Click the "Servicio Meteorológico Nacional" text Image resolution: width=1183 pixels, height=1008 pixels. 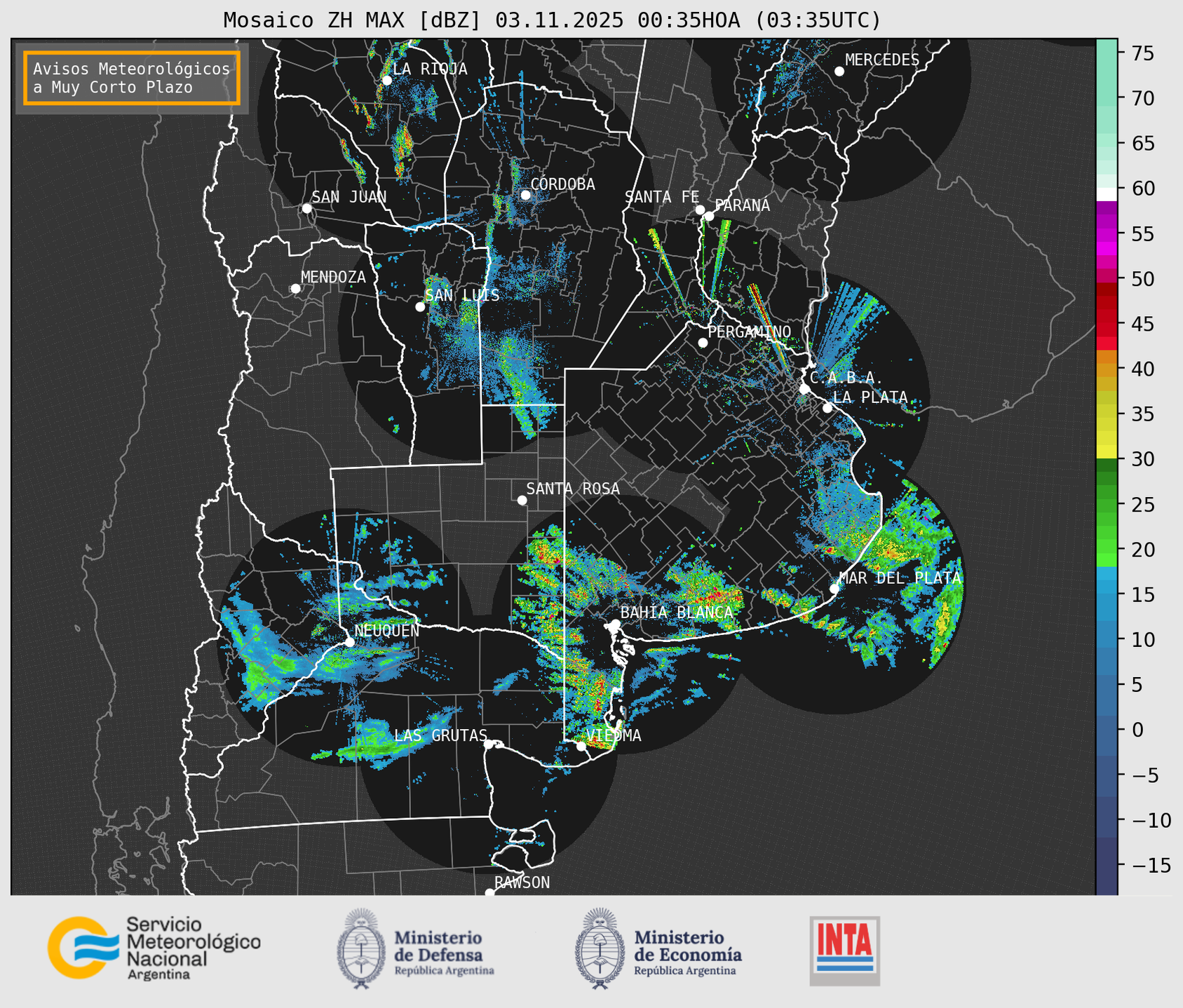[194, 941]
